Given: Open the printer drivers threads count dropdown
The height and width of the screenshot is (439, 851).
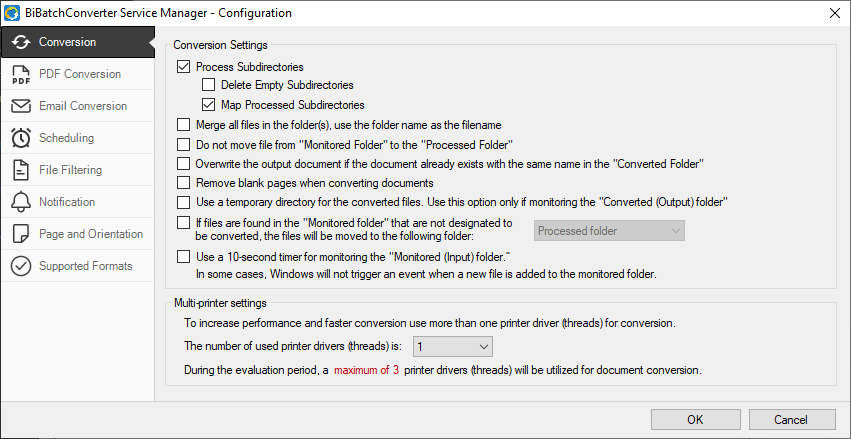Looking at the screenshot, I should point(453,346).
